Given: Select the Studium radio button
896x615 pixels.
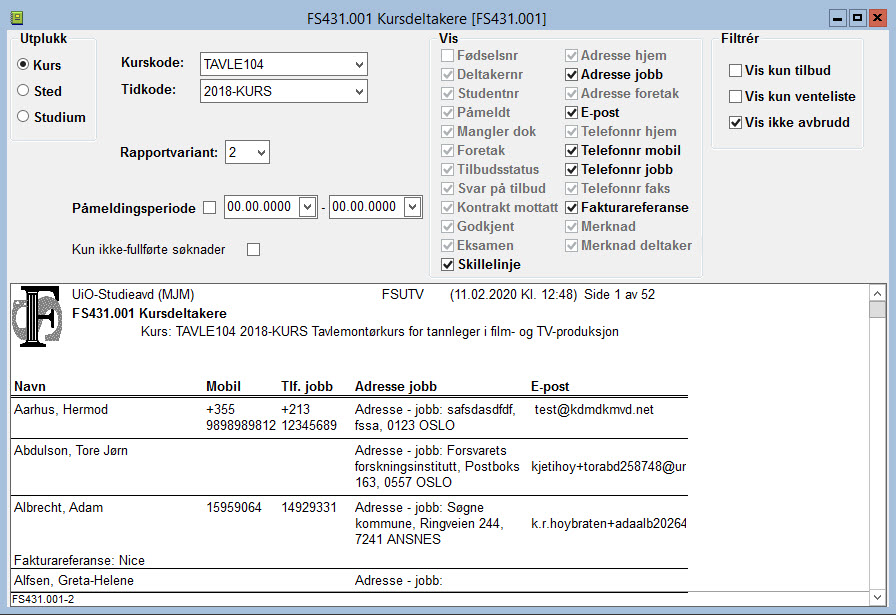Looking at the screenshot, I should (x=23, y=117).
